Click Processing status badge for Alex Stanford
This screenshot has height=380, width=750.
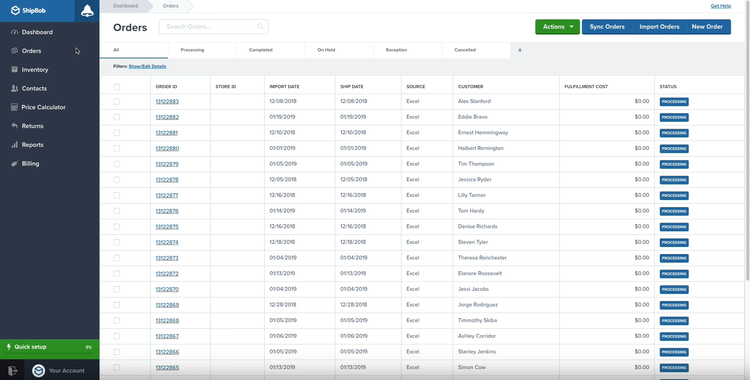tap(674, 101)
